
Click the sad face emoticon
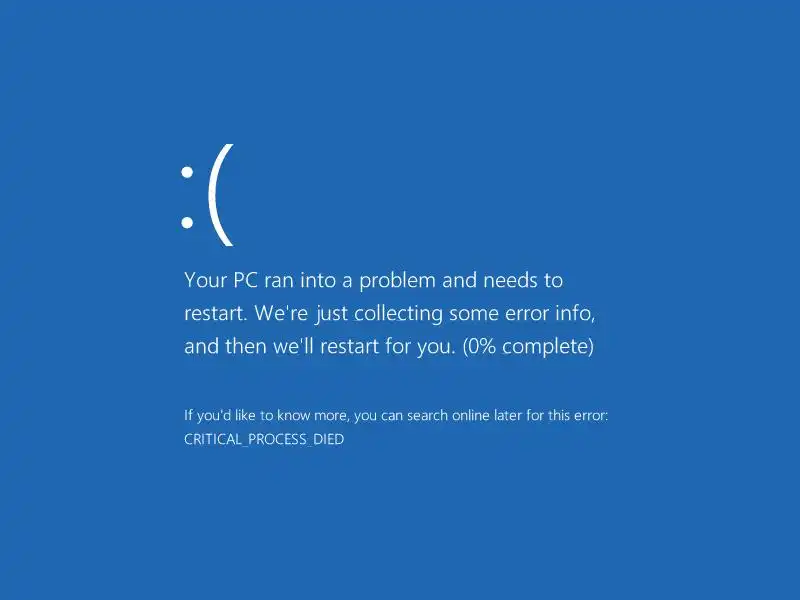click(208, 195)
